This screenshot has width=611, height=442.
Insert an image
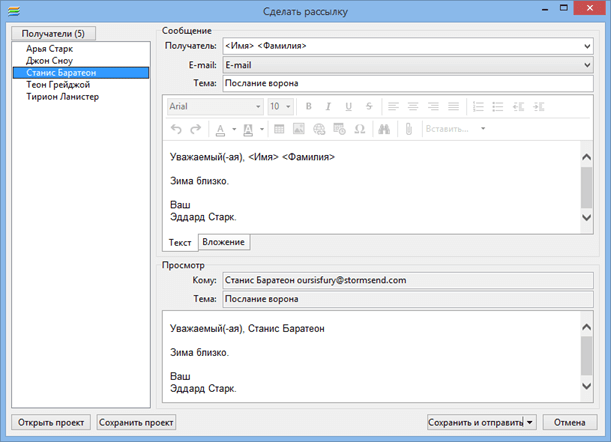299,129
